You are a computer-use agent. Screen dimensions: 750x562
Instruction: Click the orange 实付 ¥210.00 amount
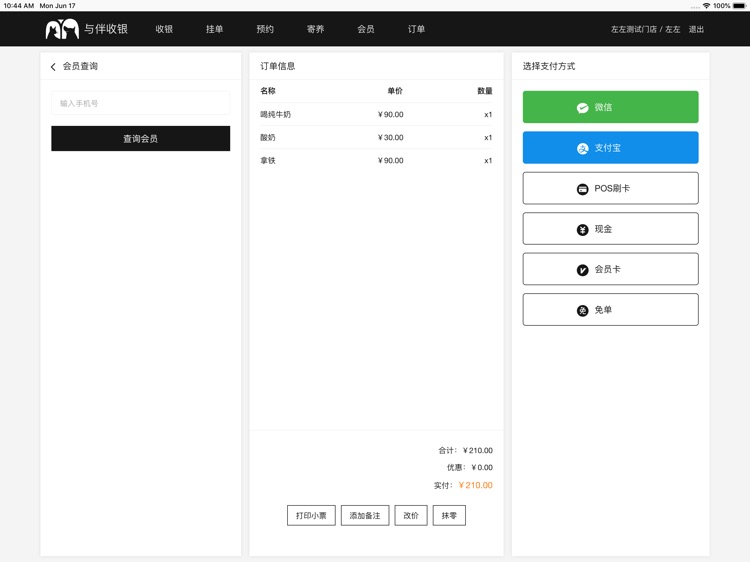[x=475, y=485]
